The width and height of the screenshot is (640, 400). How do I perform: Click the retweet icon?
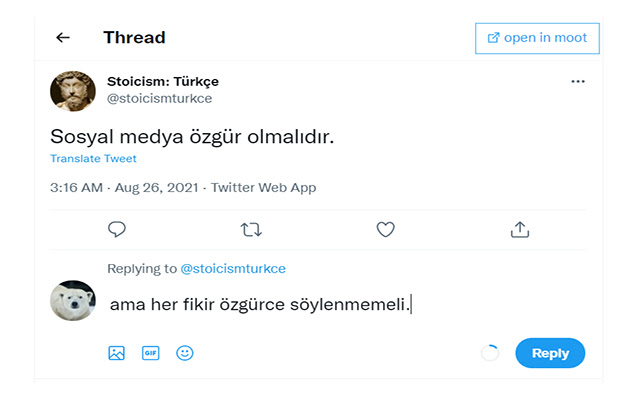(x=251, y=229)
